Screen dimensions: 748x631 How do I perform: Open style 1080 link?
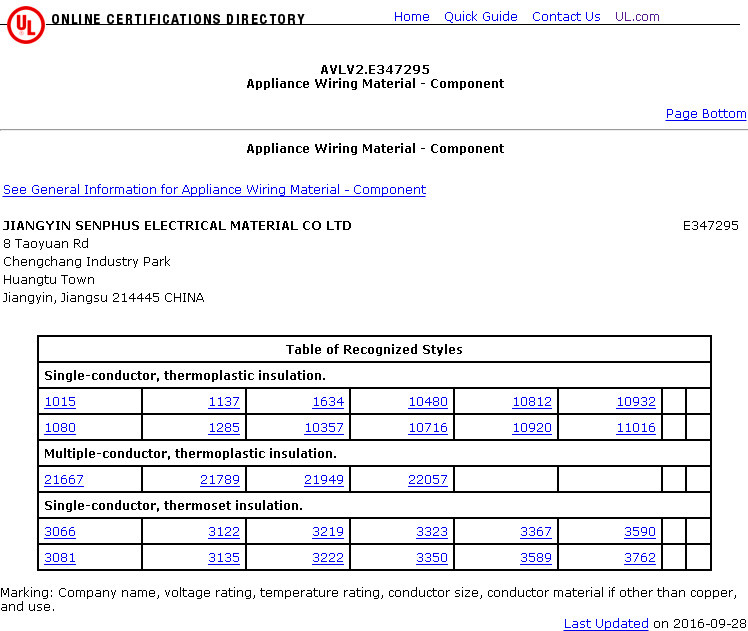60,427
